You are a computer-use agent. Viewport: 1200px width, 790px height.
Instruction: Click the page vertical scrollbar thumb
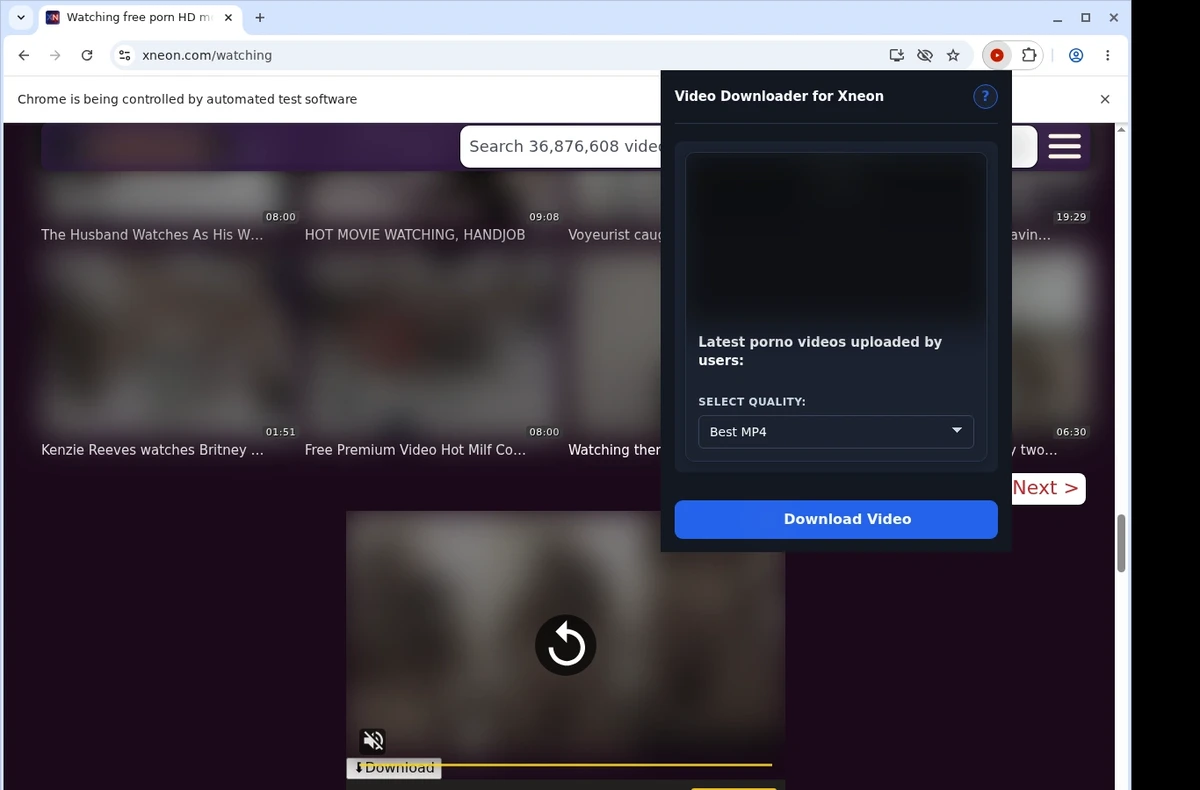[x=1121, y=543]
